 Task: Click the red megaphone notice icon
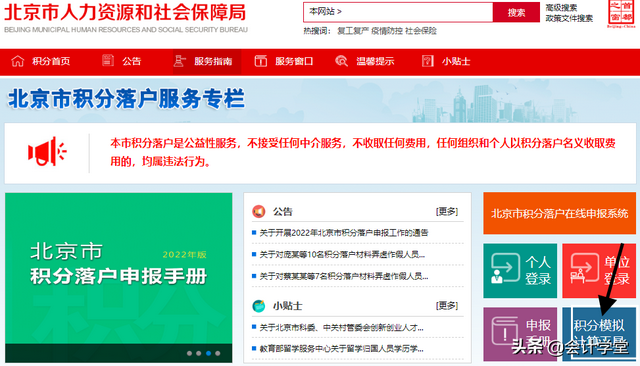47,152
